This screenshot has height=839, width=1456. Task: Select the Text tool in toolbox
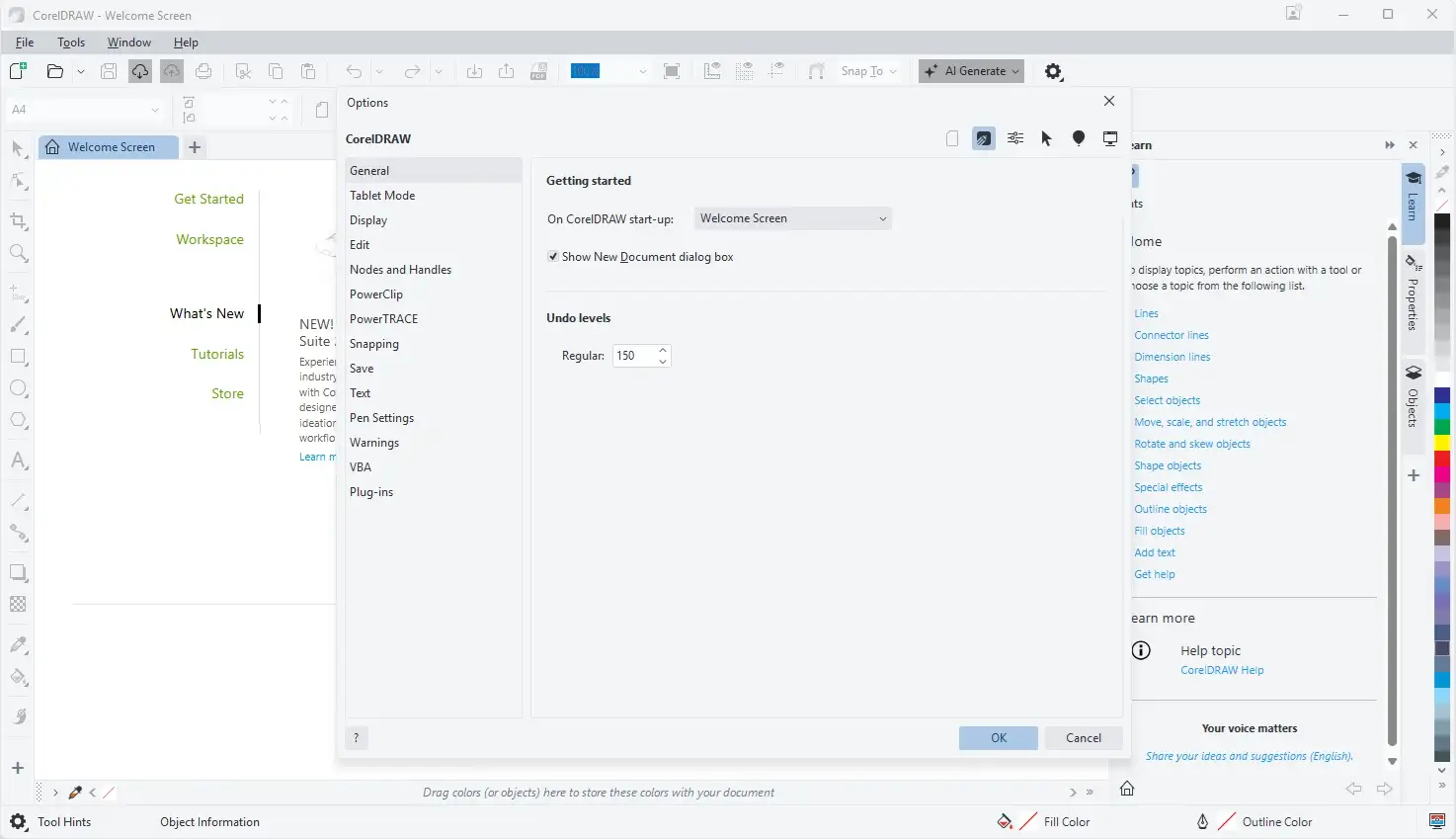tap(18, 461)
